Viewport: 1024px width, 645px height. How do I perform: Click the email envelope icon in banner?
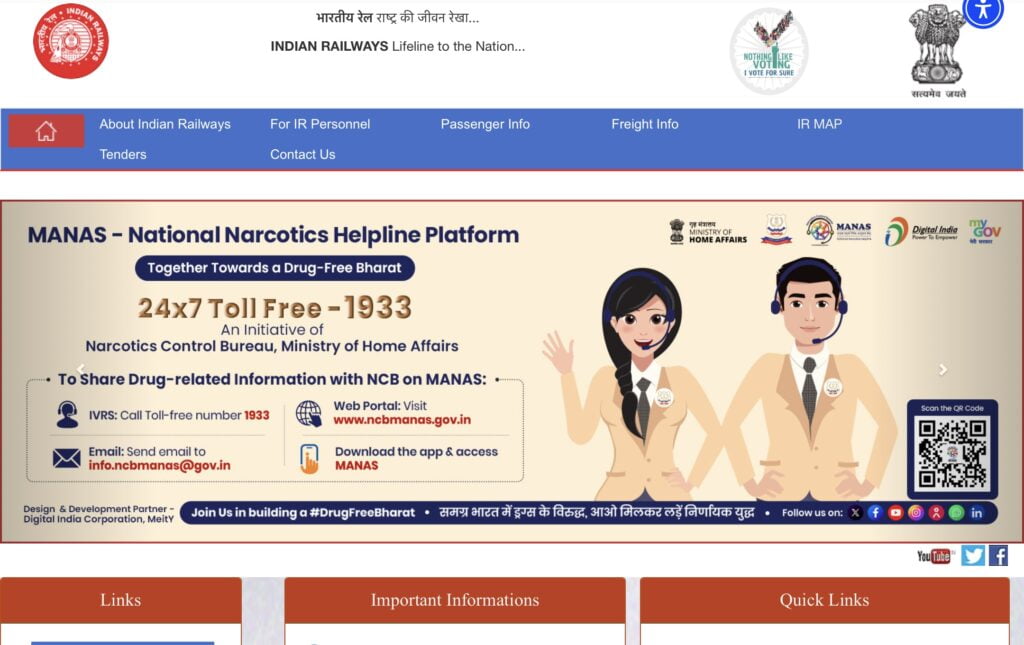pyautogui.click(x=67, y=458)
